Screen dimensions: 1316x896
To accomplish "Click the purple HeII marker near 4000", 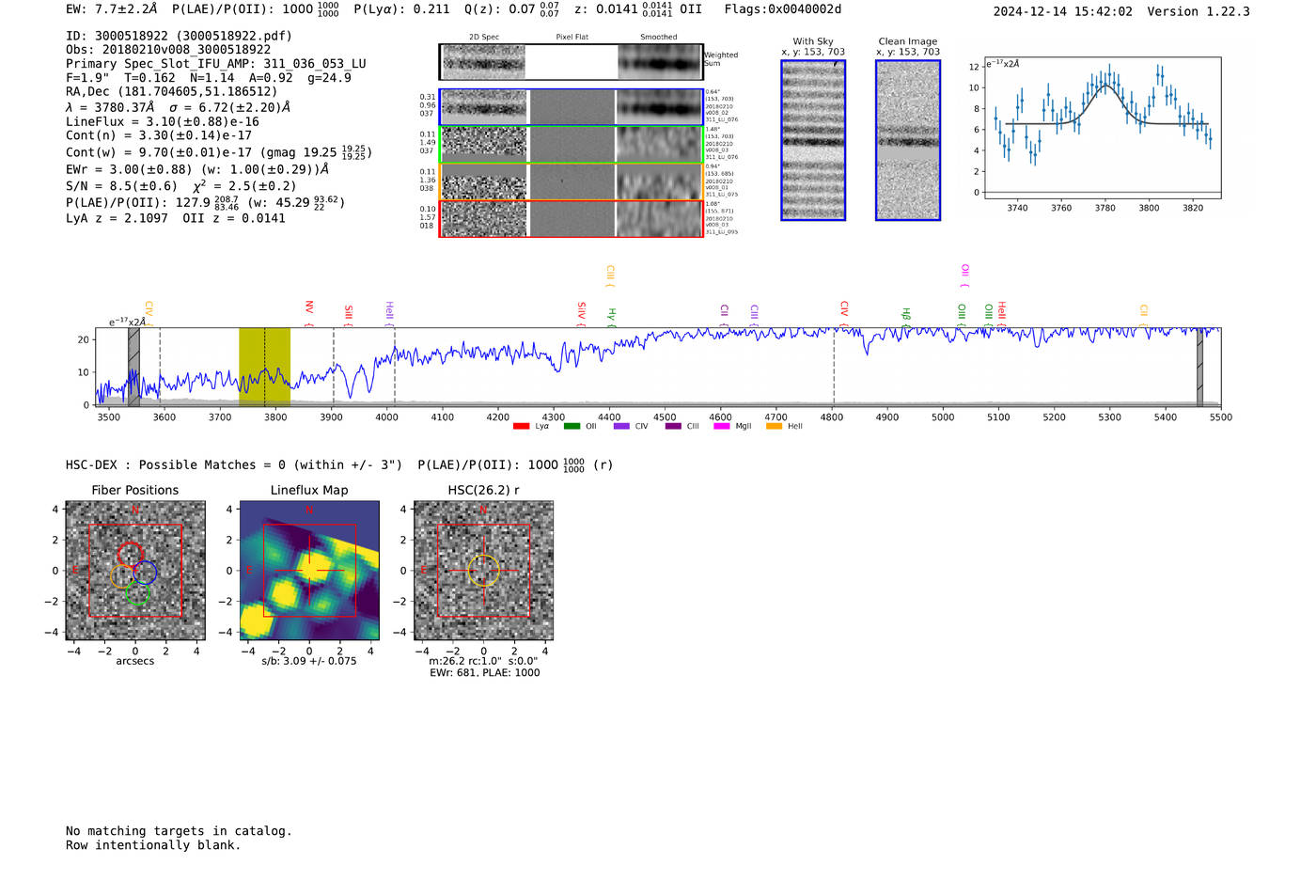I will click(389, 313).
